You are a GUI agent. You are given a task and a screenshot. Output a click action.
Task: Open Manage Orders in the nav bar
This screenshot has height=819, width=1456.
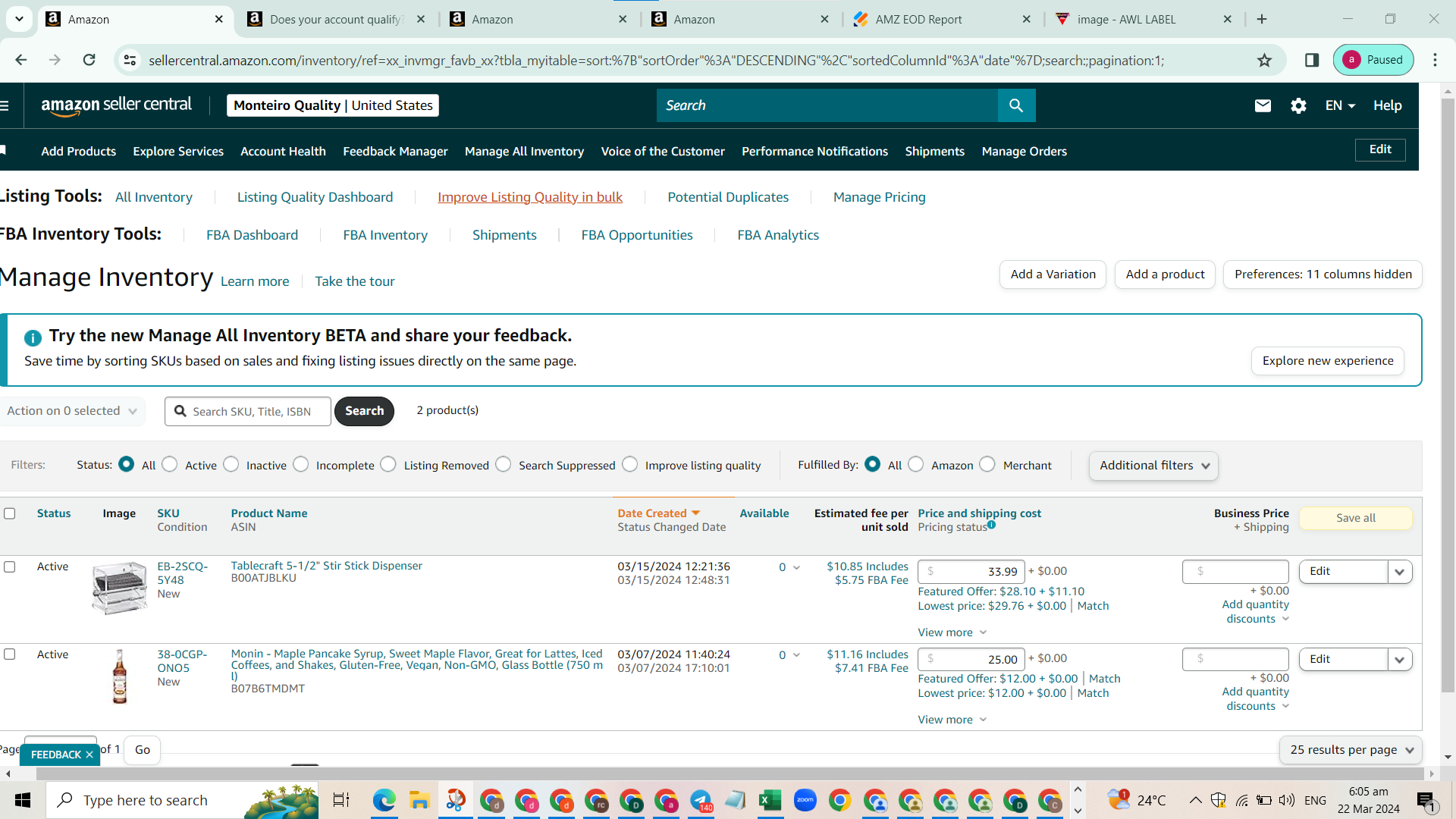1024,152
